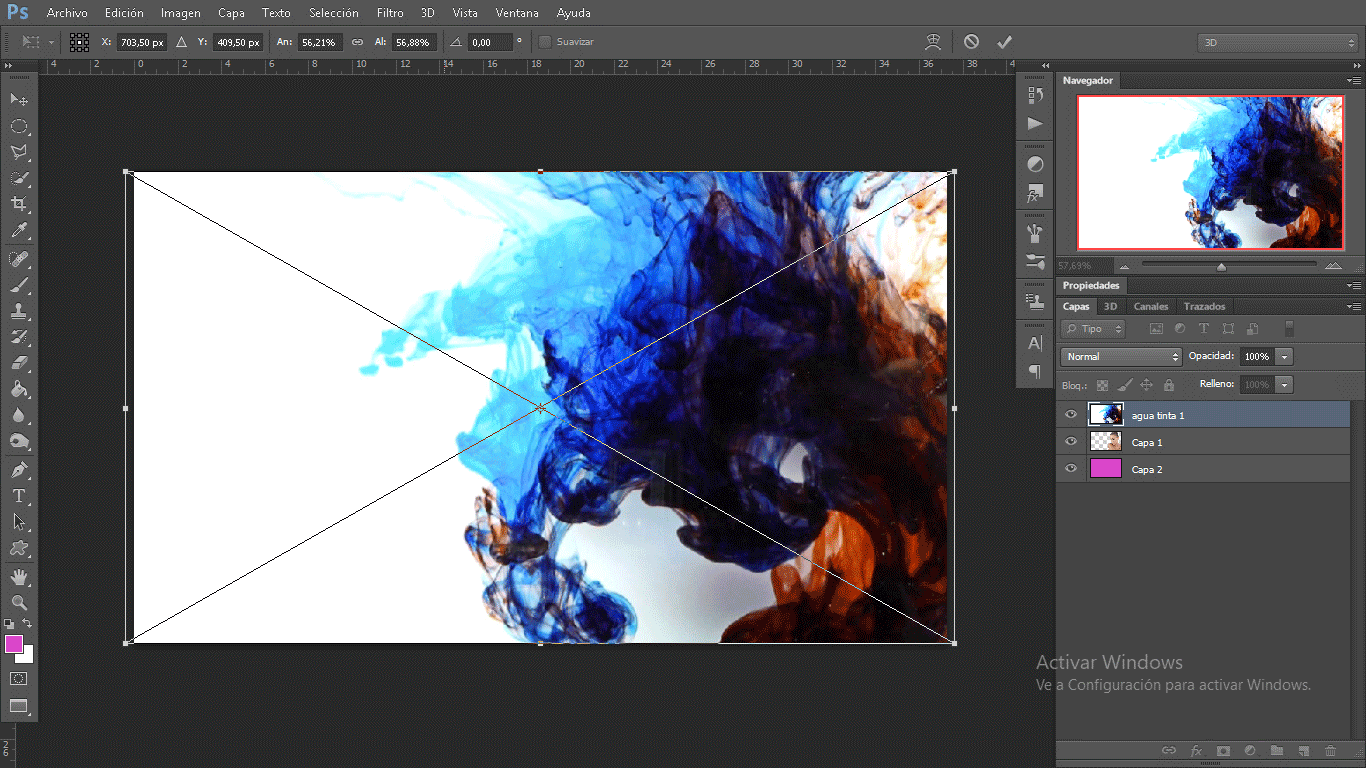Open the Clone Source panel icon
This screenshot has width=1366, height=768.
coord(1035,301)
